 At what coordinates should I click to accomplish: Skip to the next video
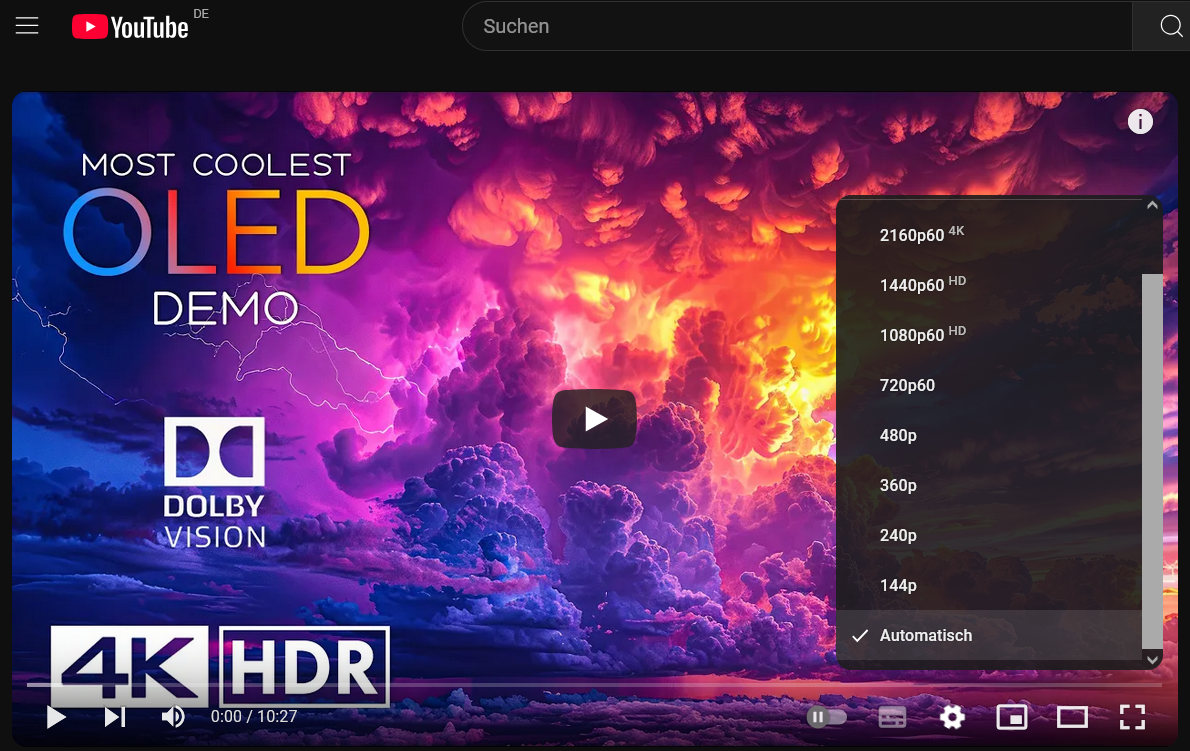(115, 717)
